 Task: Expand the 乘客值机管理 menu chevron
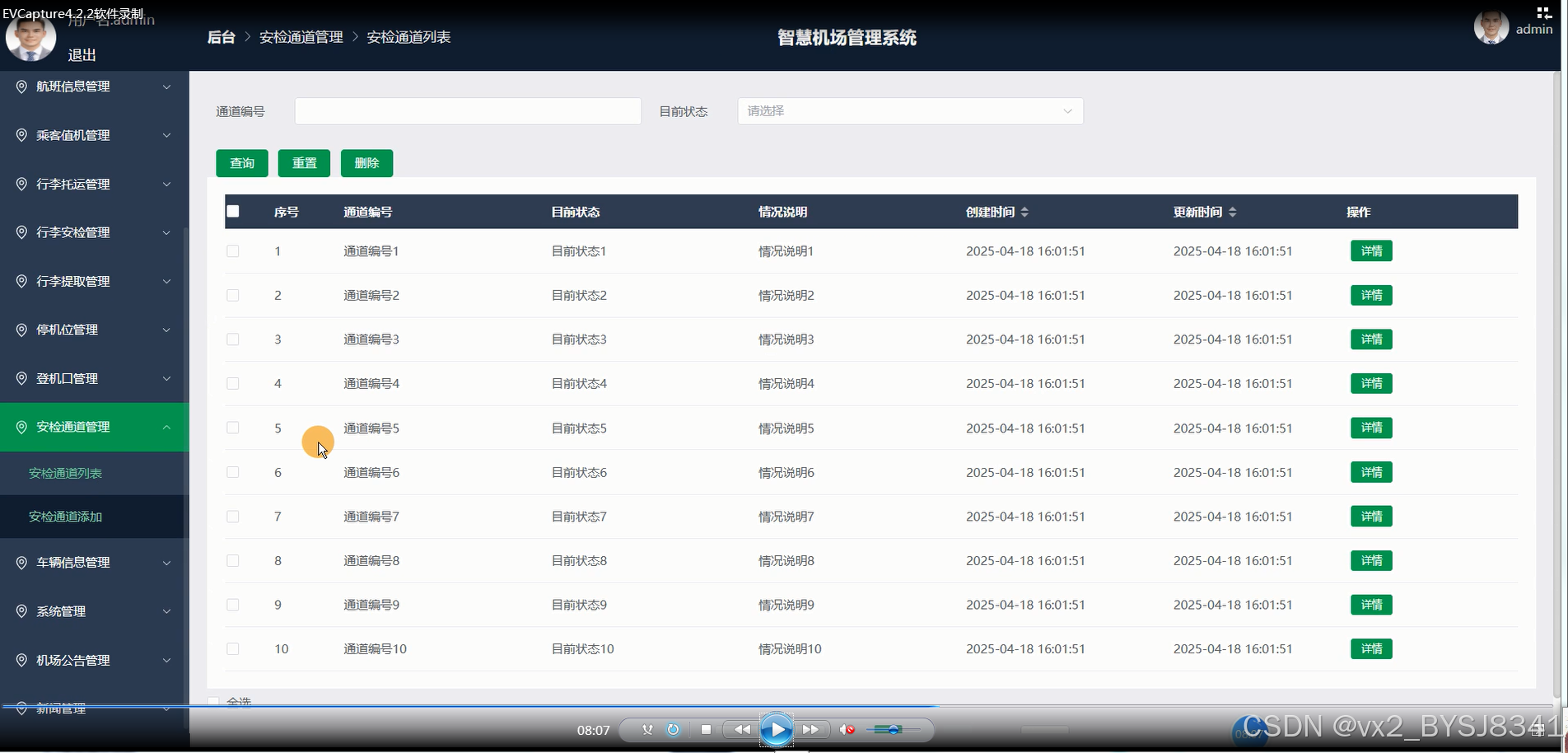pyautogui.click(x=166, y=135)
